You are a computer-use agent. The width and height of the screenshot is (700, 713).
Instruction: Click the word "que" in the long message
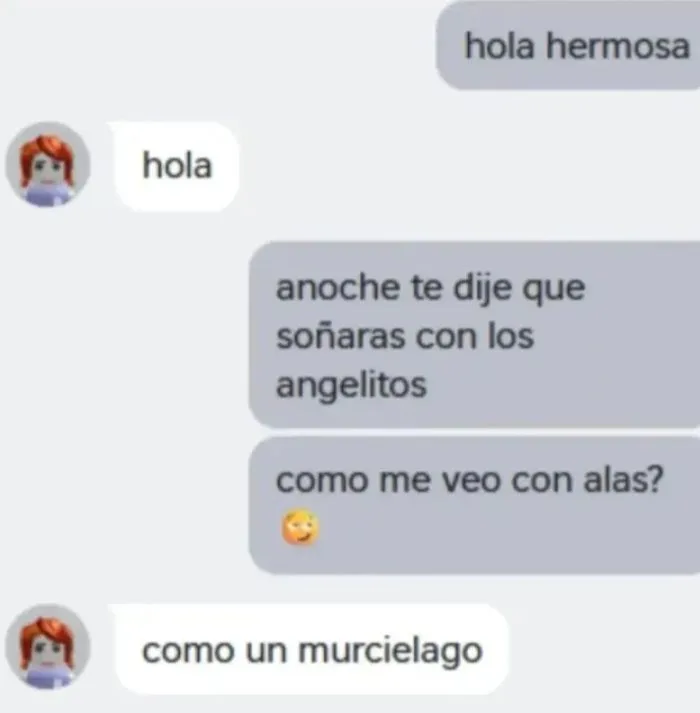554,291
